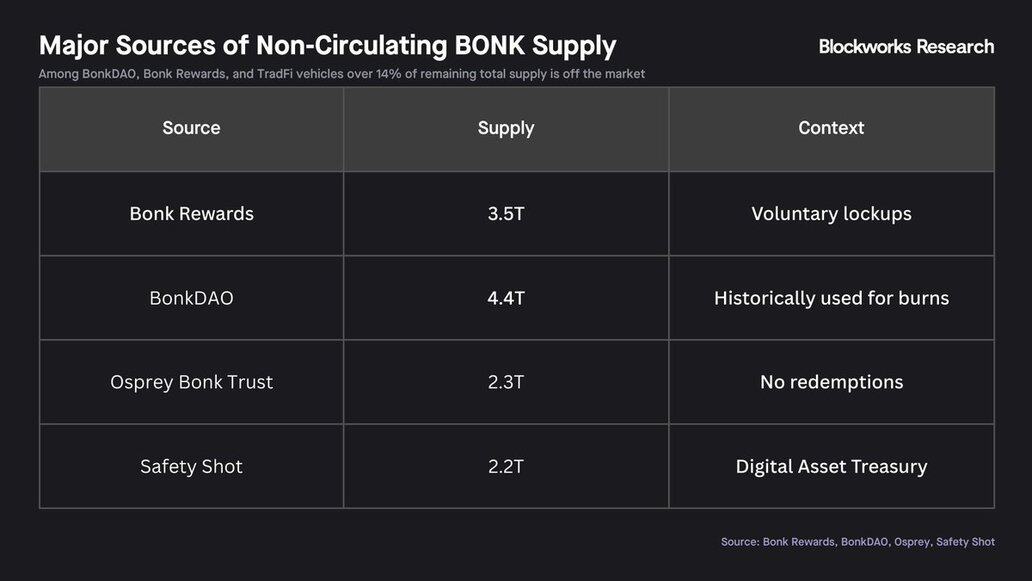The height and width of the screenshot is (581, 1032).
Task: Select the Source column header
Action: (191, 128)
